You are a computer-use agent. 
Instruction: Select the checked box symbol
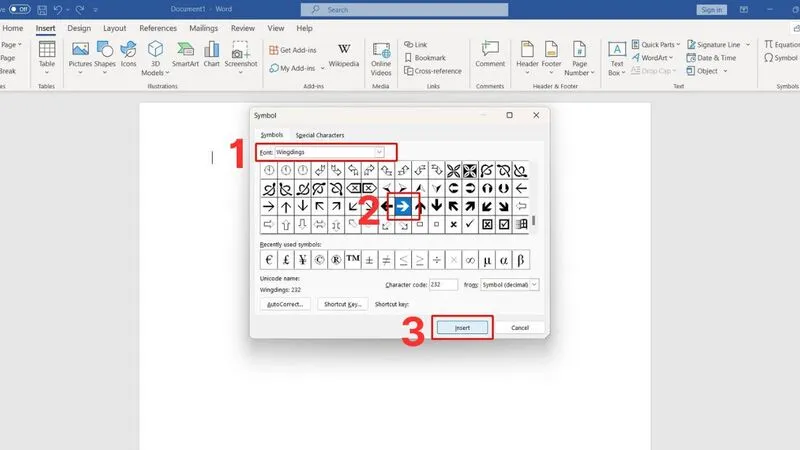tap(504, 224)
